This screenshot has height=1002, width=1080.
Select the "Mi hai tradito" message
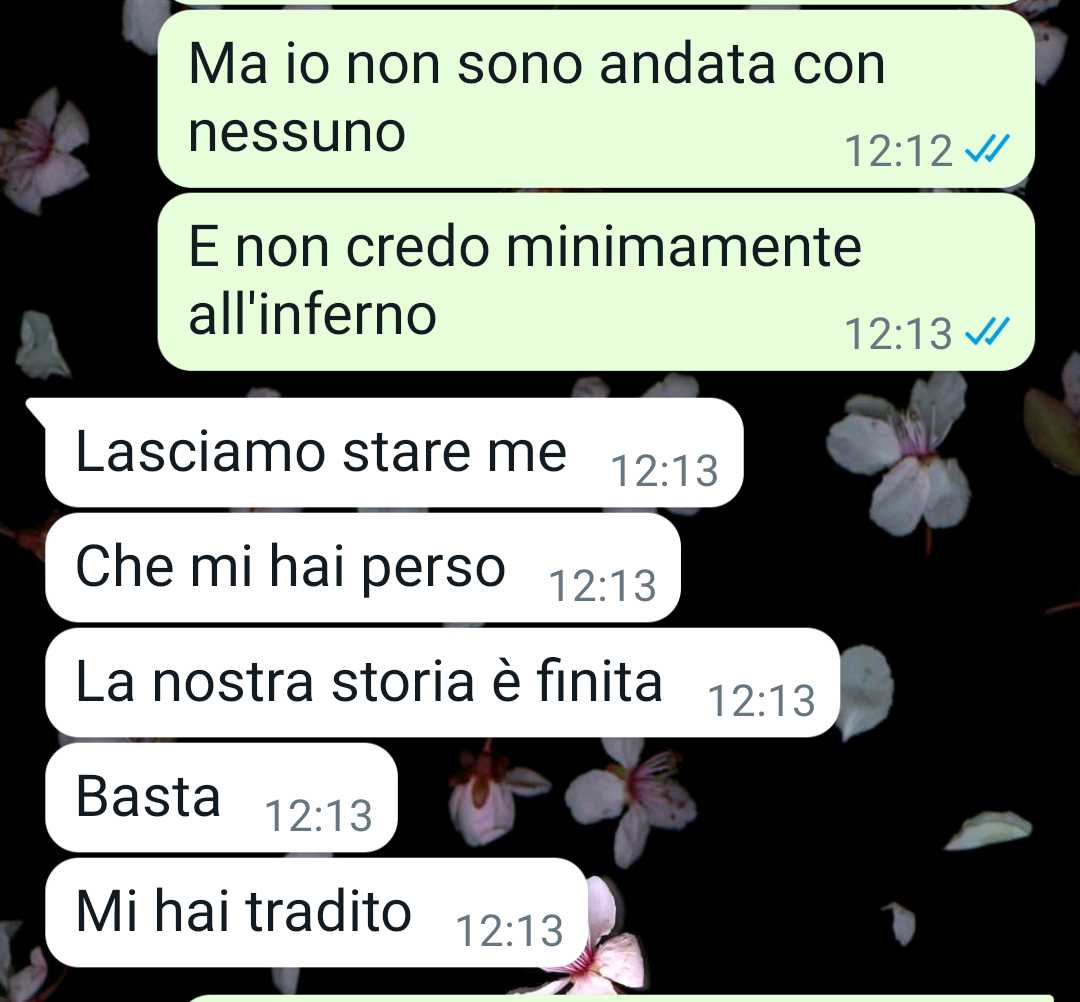coord(316,912)
